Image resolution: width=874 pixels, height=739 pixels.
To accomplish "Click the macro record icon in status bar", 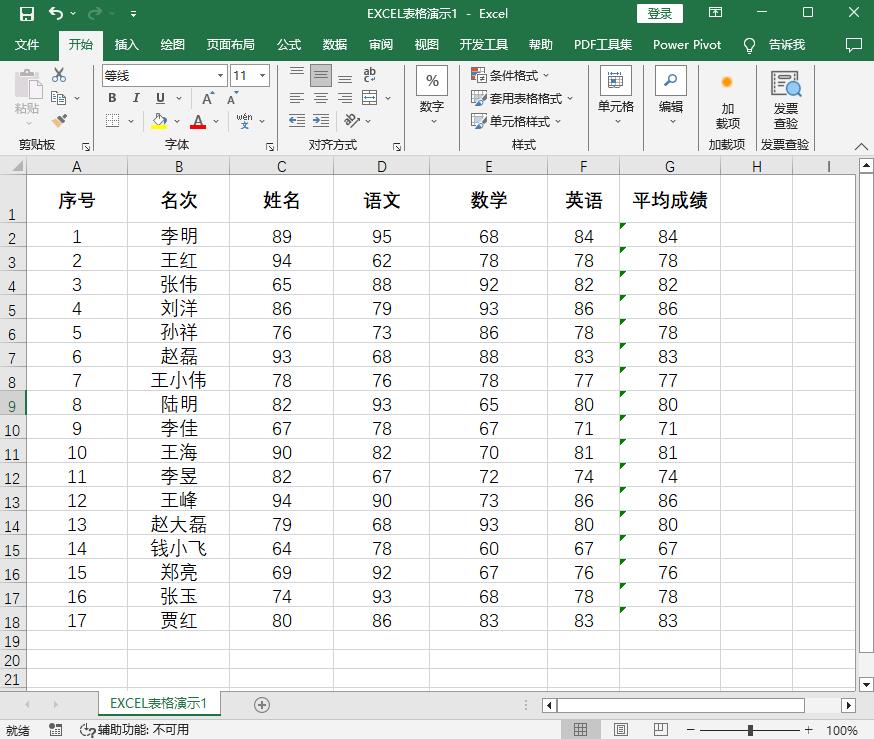I will (x=55, y=730).
